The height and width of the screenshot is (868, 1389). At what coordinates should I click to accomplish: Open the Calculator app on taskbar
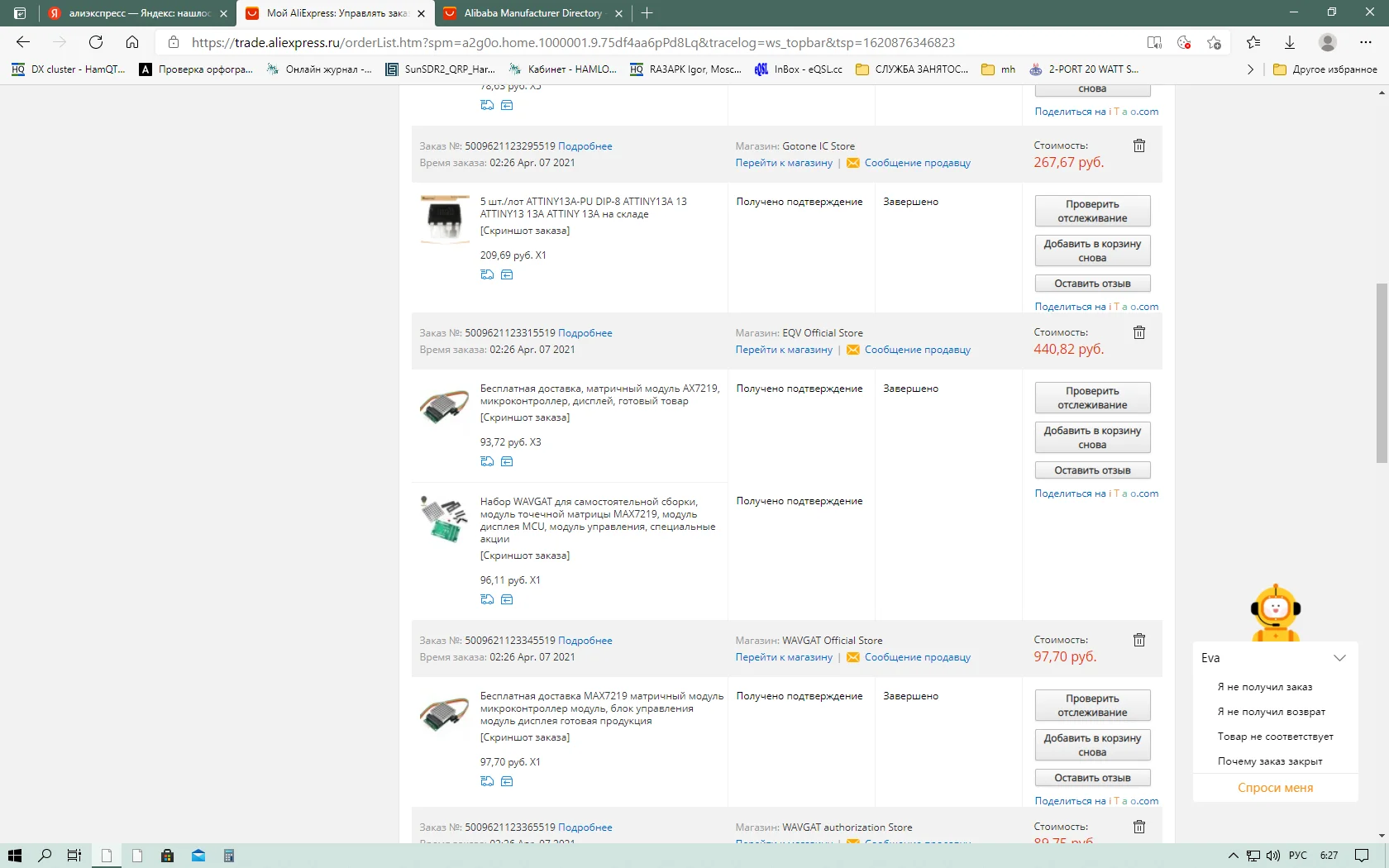pos(229,856)
